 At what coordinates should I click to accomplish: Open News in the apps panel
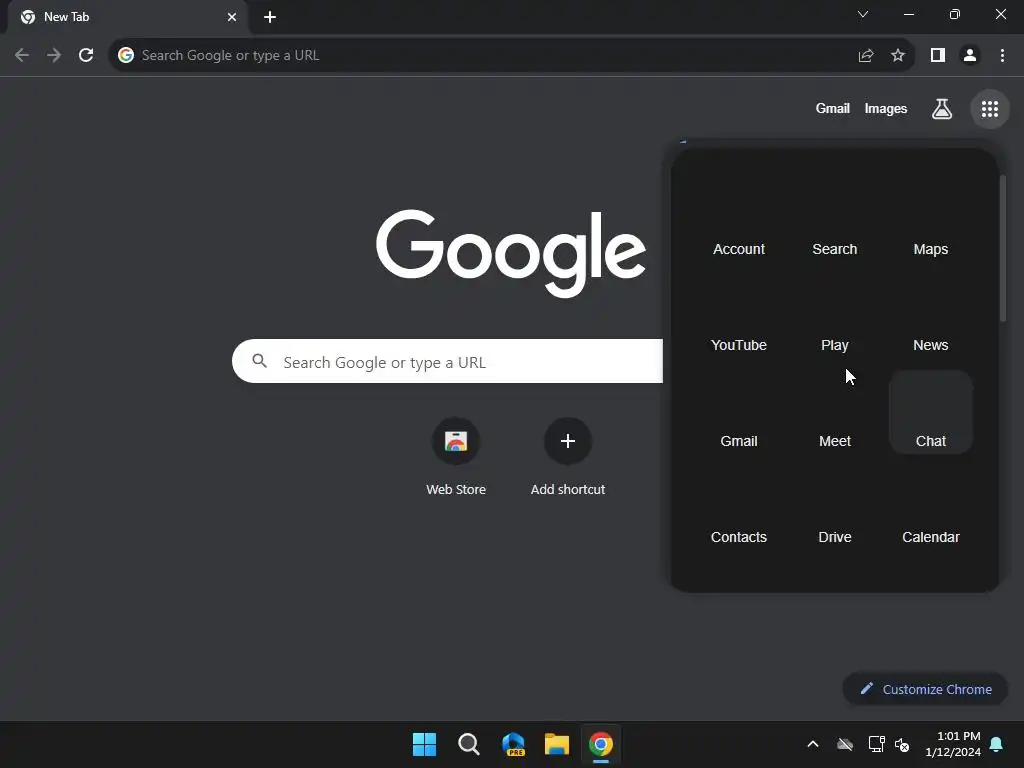[x=931, y=318]
